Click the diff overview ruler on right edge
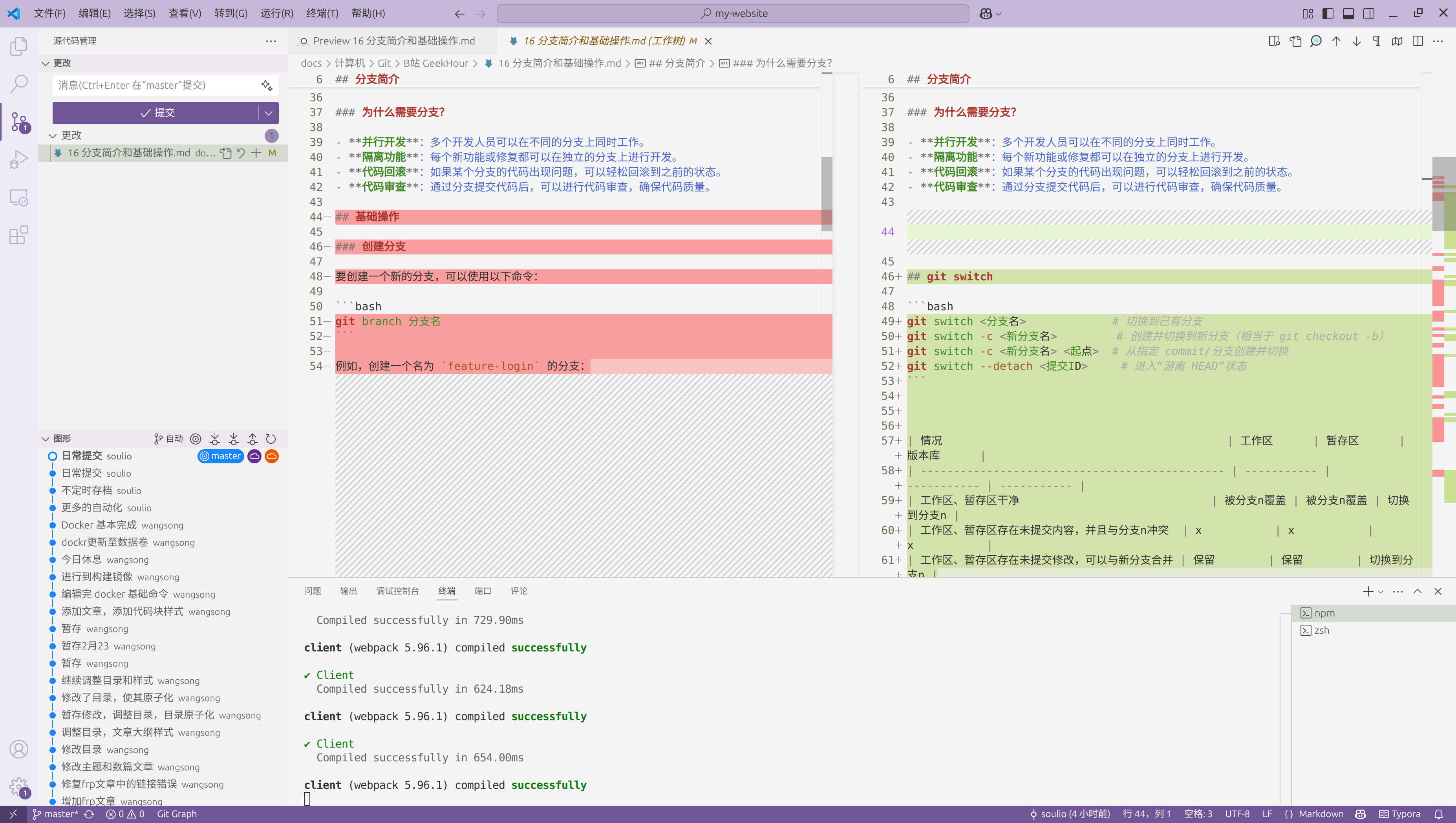The width and height of the screenshot is (1456, 823). point(1444,325)
